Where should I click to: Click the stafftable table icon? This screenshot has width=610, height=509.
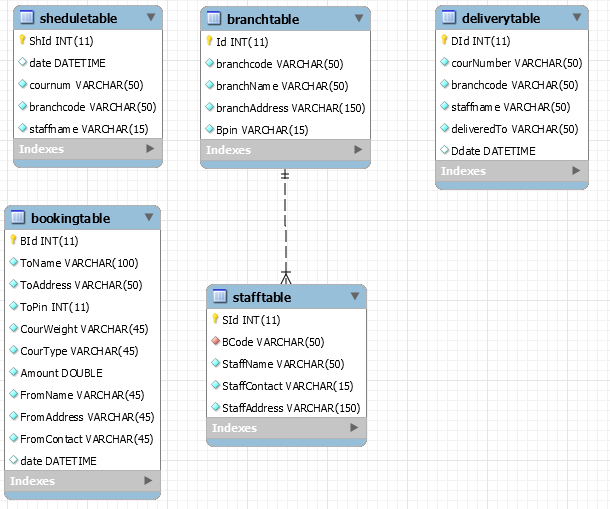(x=220, y=297)
